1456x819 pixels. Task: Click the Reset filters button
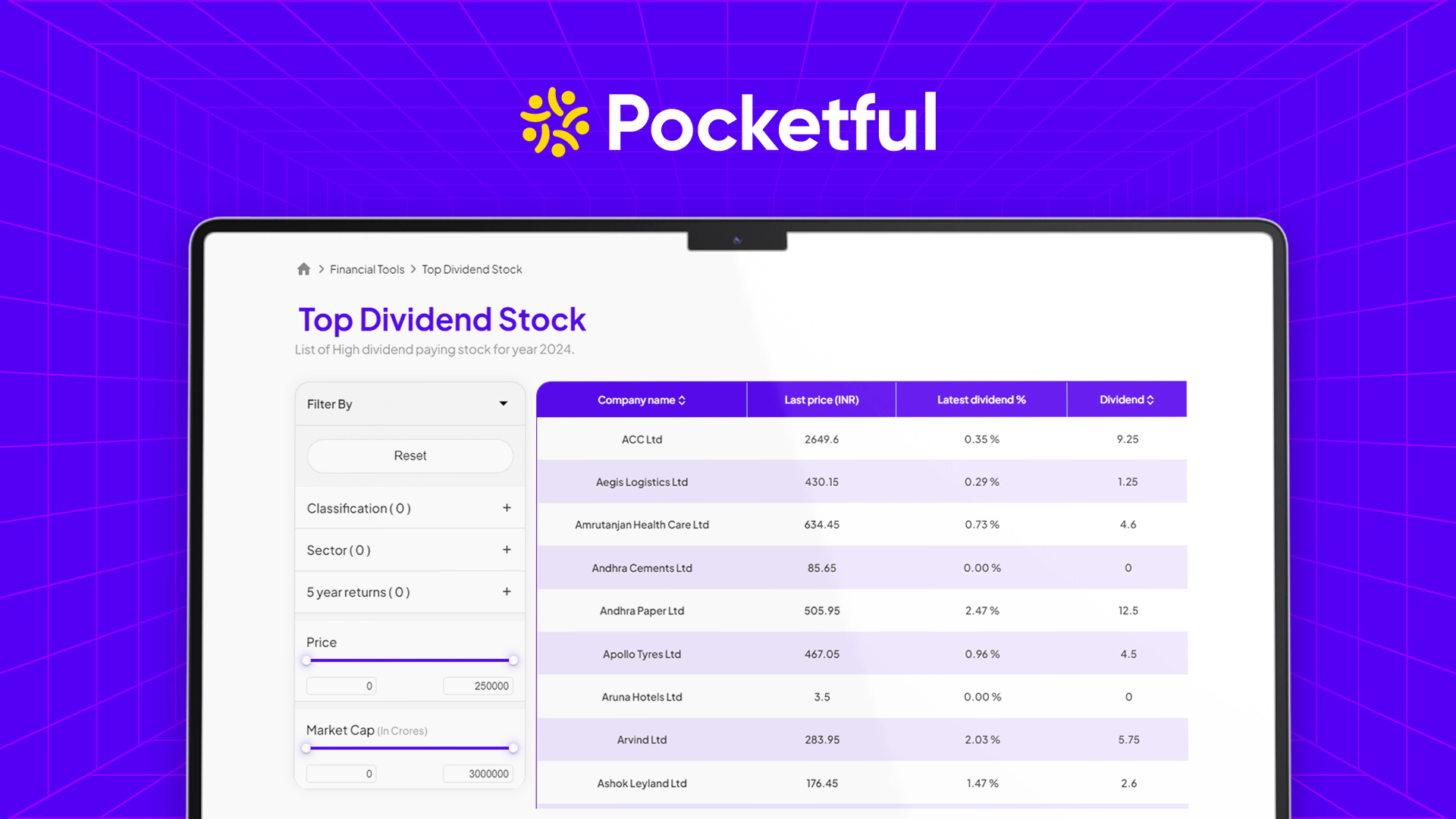[409, 456]
